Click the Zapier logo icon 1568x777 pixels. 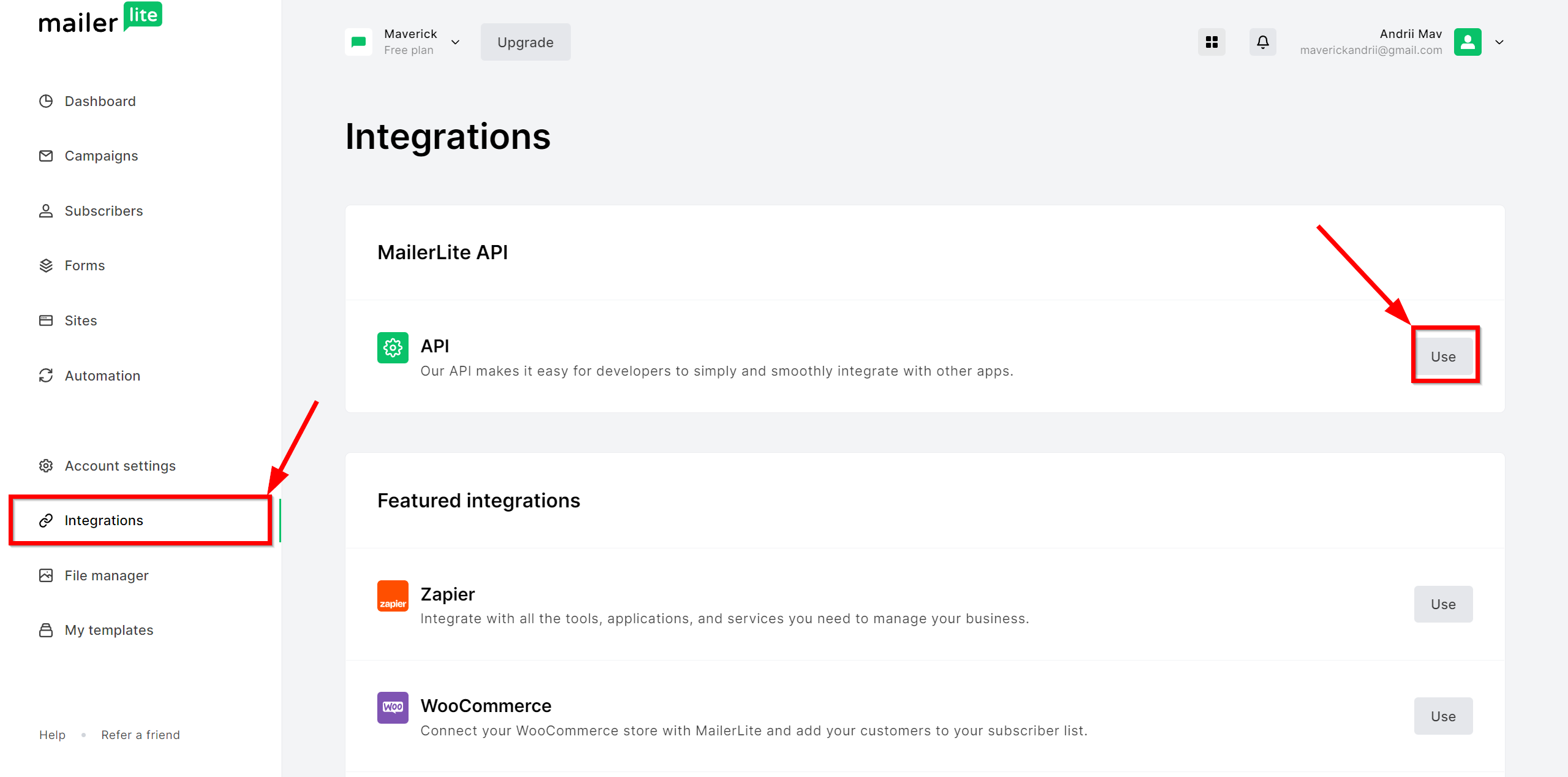393,596
